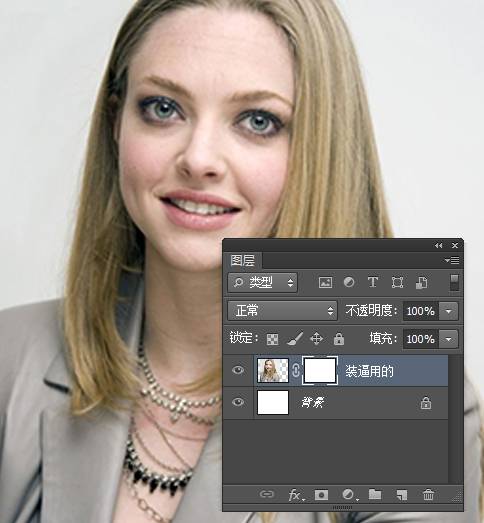Filter for smart objects icon
The image size is (484, 523).
pyautogui.click(x=421, y=283)
